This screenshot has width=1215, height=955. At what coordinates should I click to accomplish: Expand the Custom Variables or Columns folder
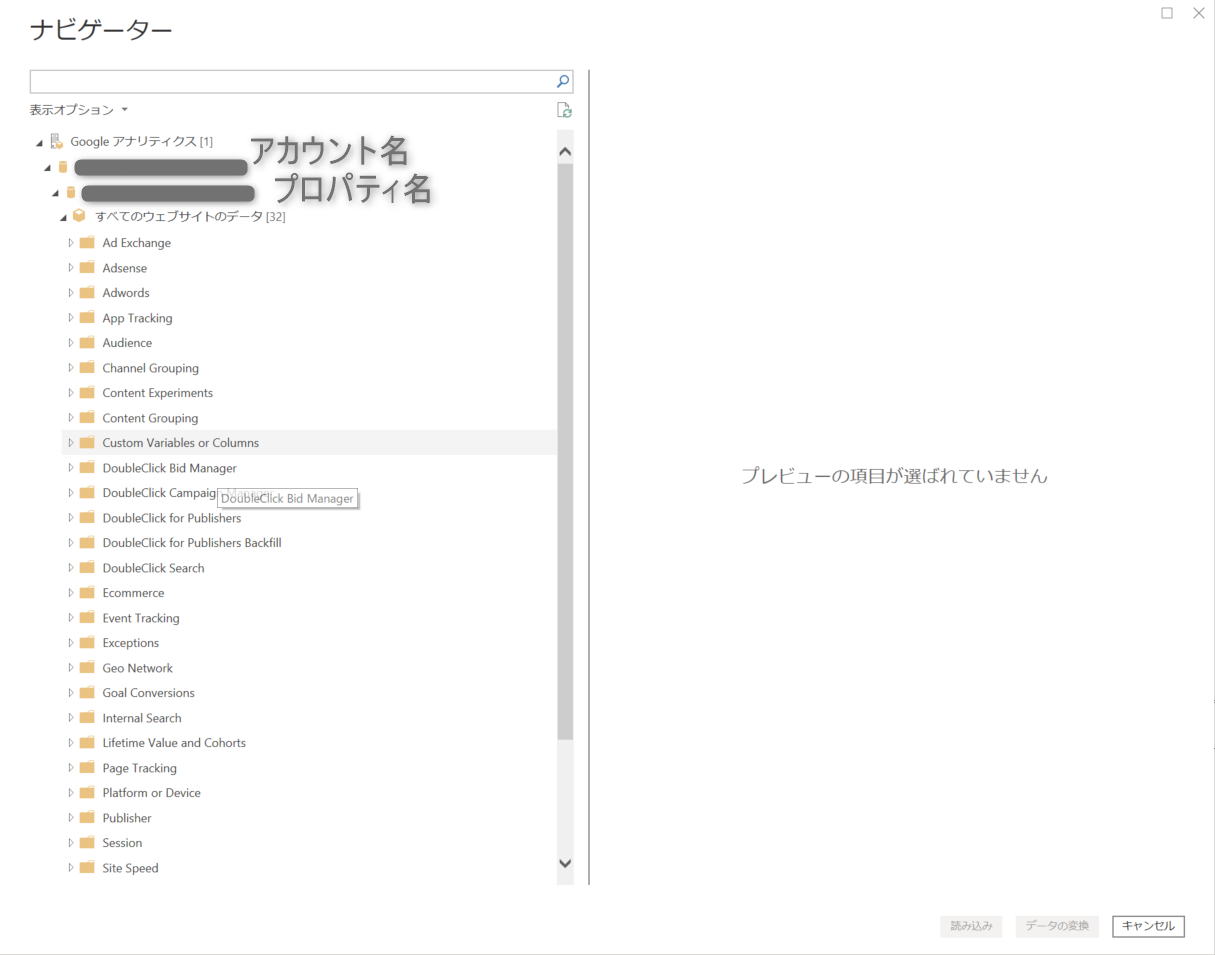tap(71, 443)
